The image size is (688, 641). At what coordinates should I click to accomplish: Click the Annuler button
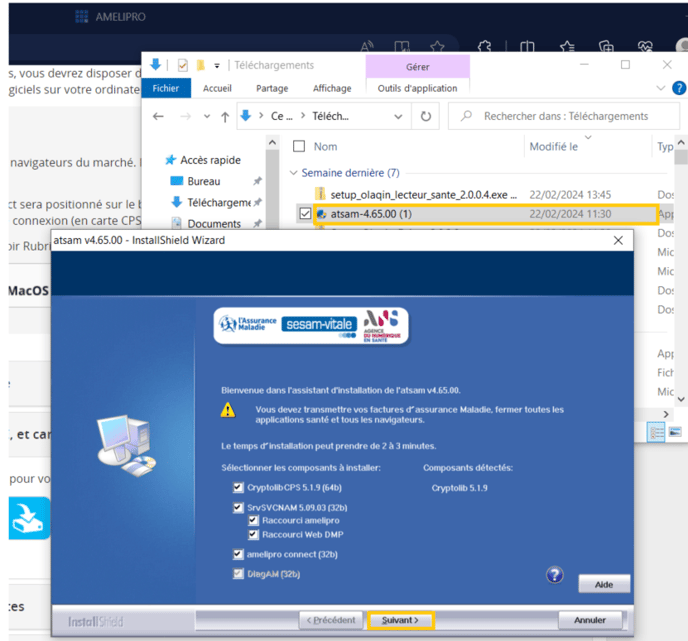coord(590,620)
